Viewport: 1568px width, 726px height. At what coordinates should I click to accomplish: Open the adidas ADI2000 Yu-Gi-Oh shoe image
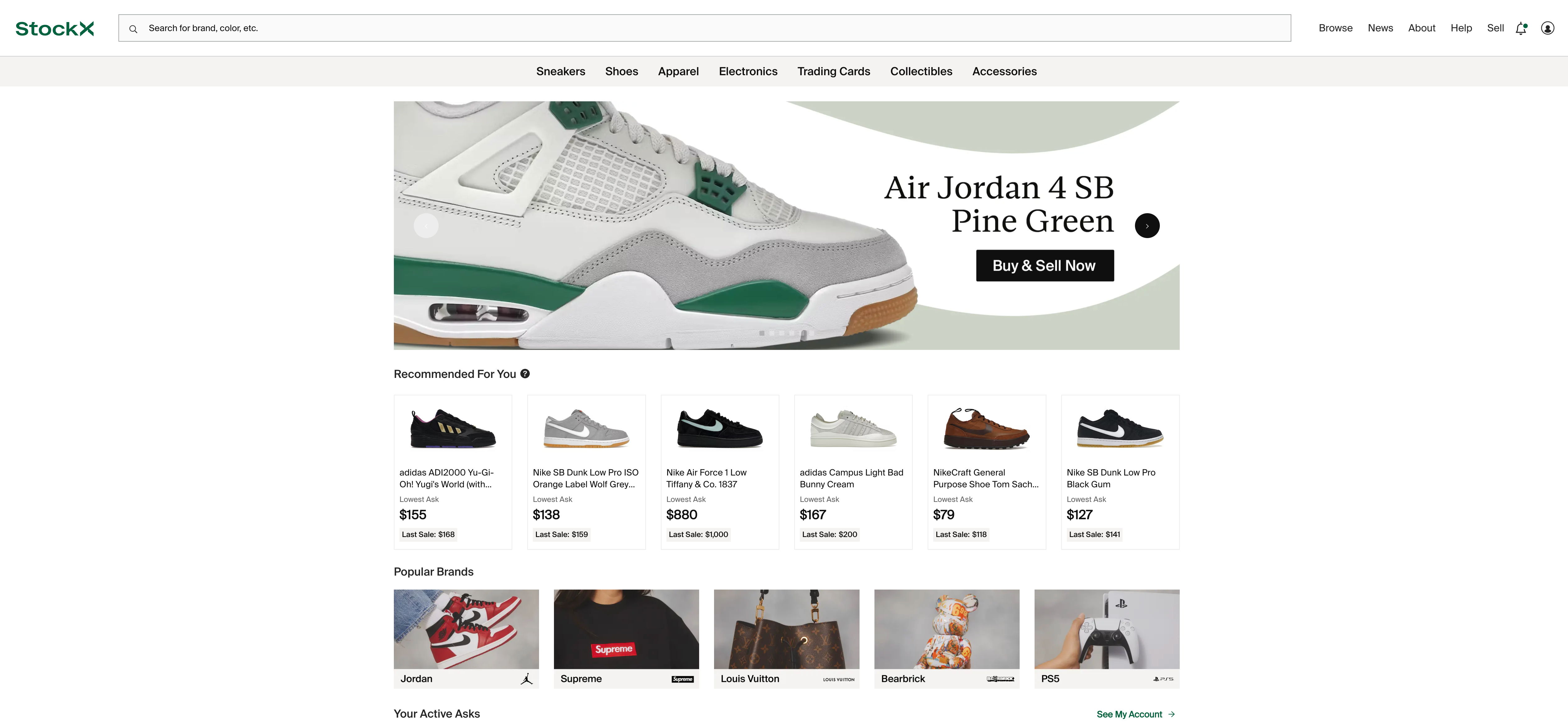click(x=453, y=428)
